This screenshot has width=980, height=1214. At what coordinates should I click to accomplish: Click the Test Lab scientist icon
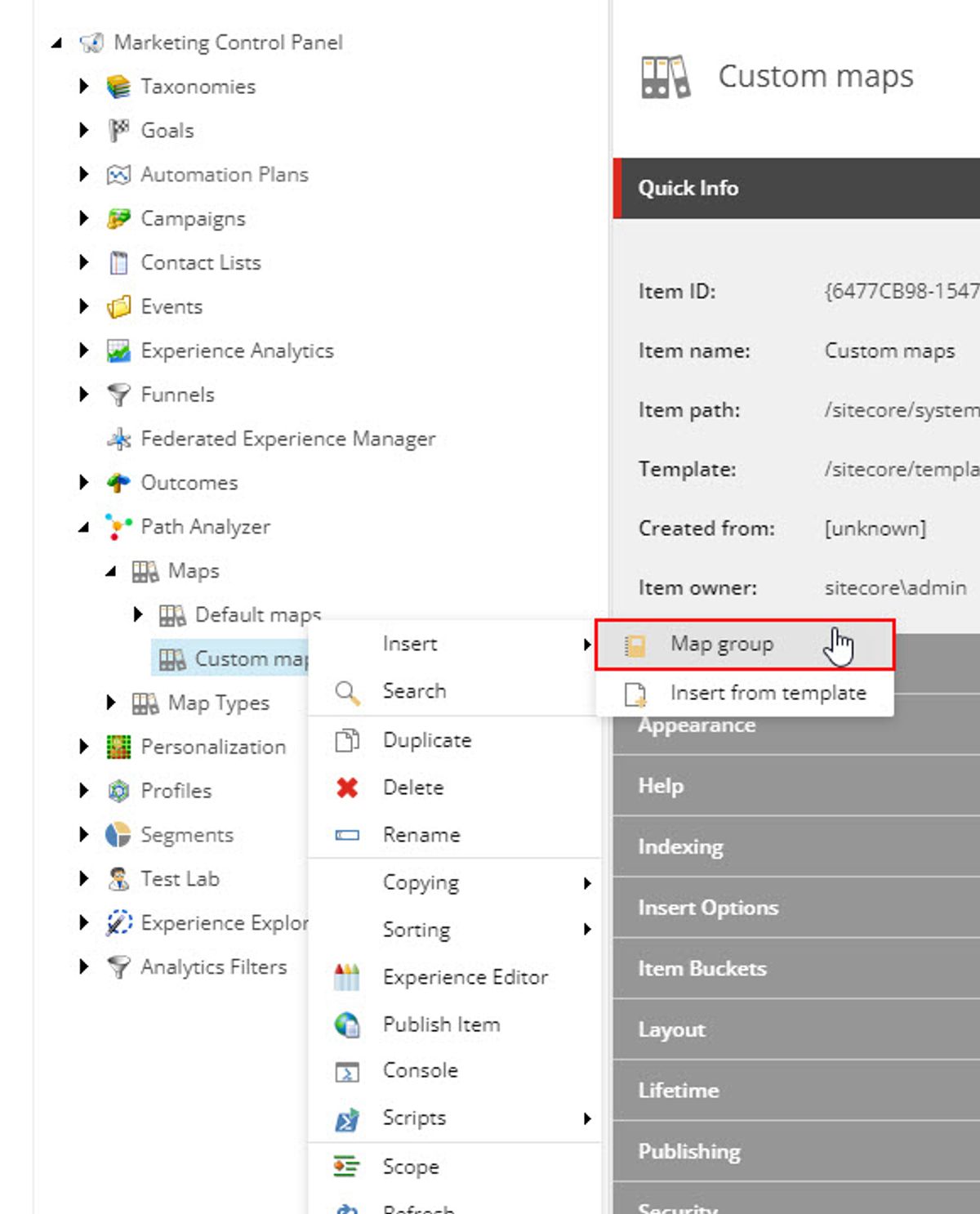point(118,880)
